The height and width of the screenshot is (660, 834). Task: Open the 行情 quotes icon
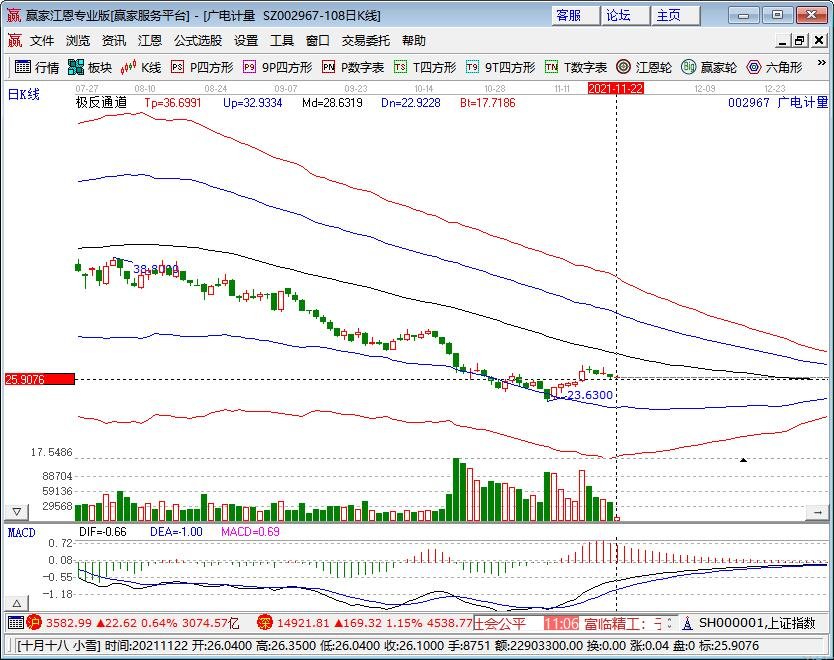pyautogui.click(x=37, y=68)
